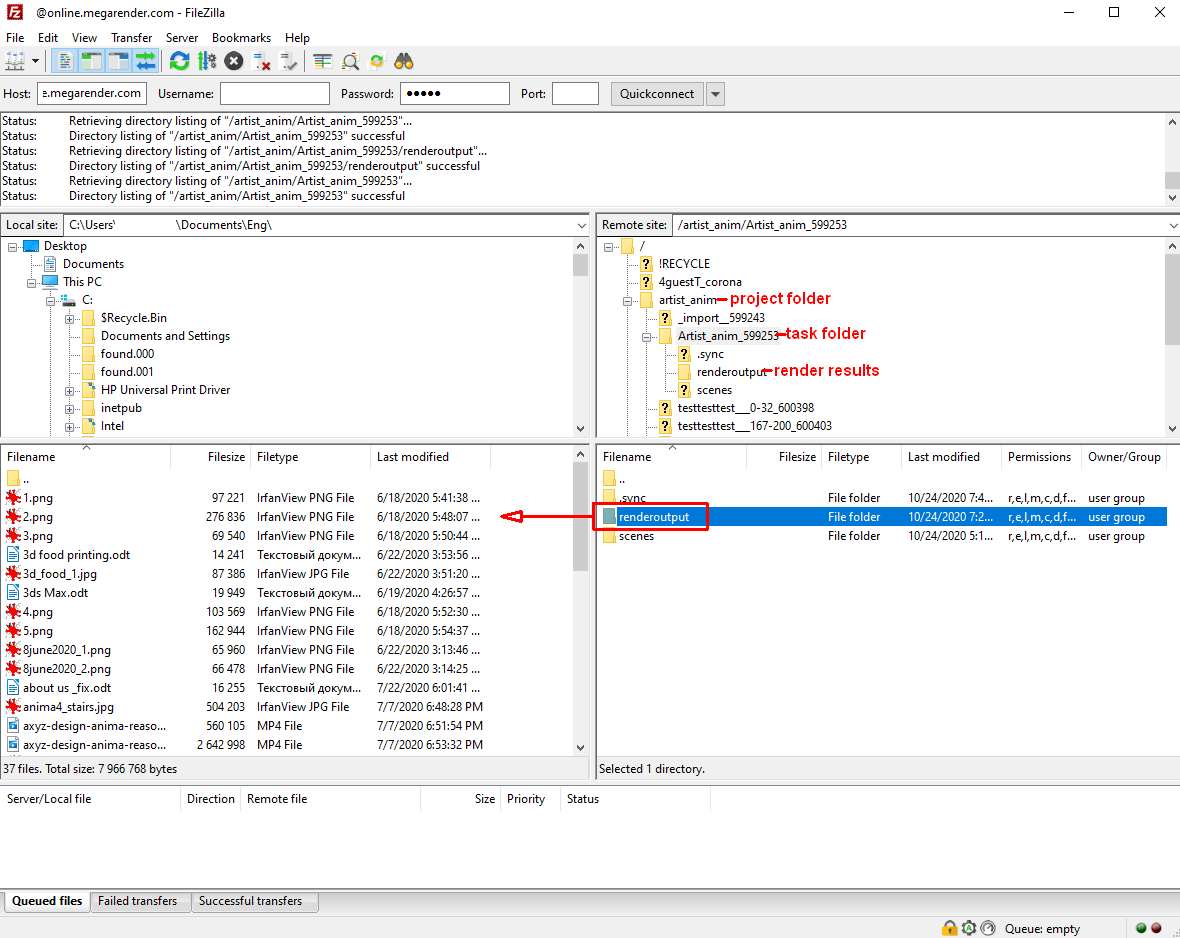This screenshot has width=1180, height=938.
Task: Select the 3d food printing.odt document icon
Action: [13, 555]
